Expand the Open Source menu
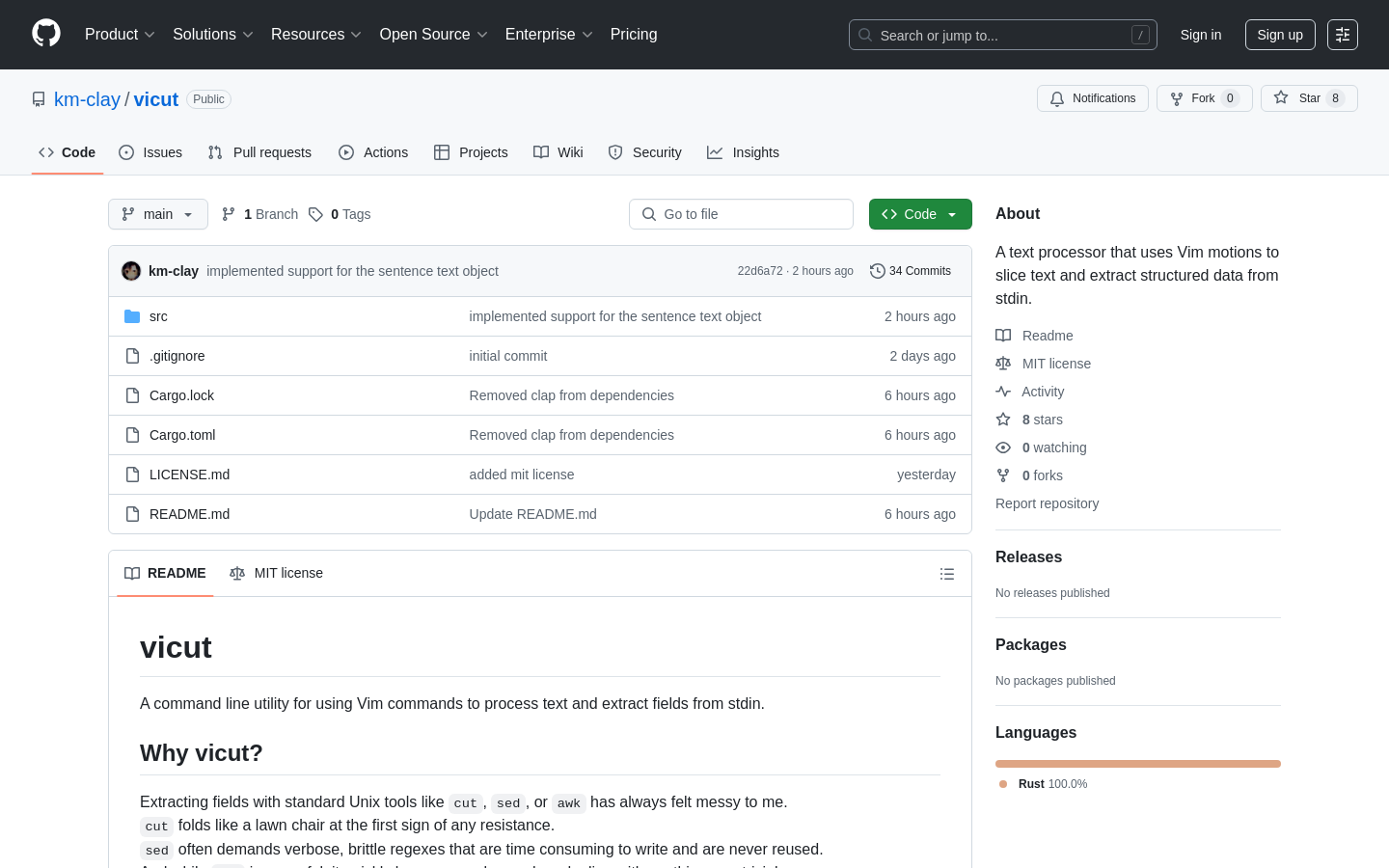 [x=434, y=35]
